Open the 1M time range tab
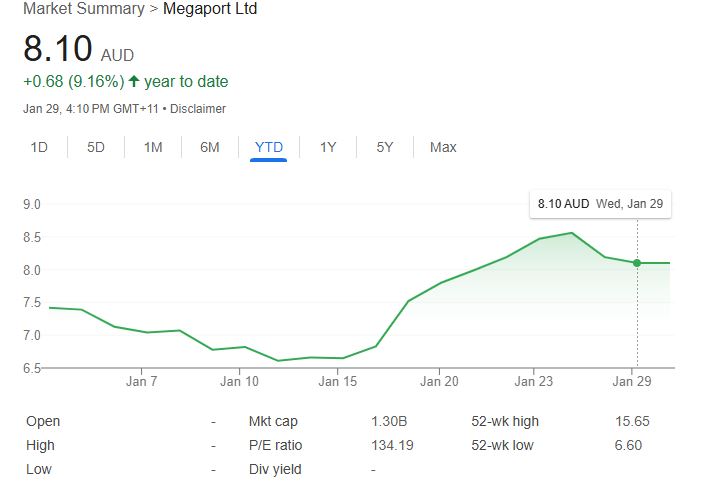 coord(153,147)
